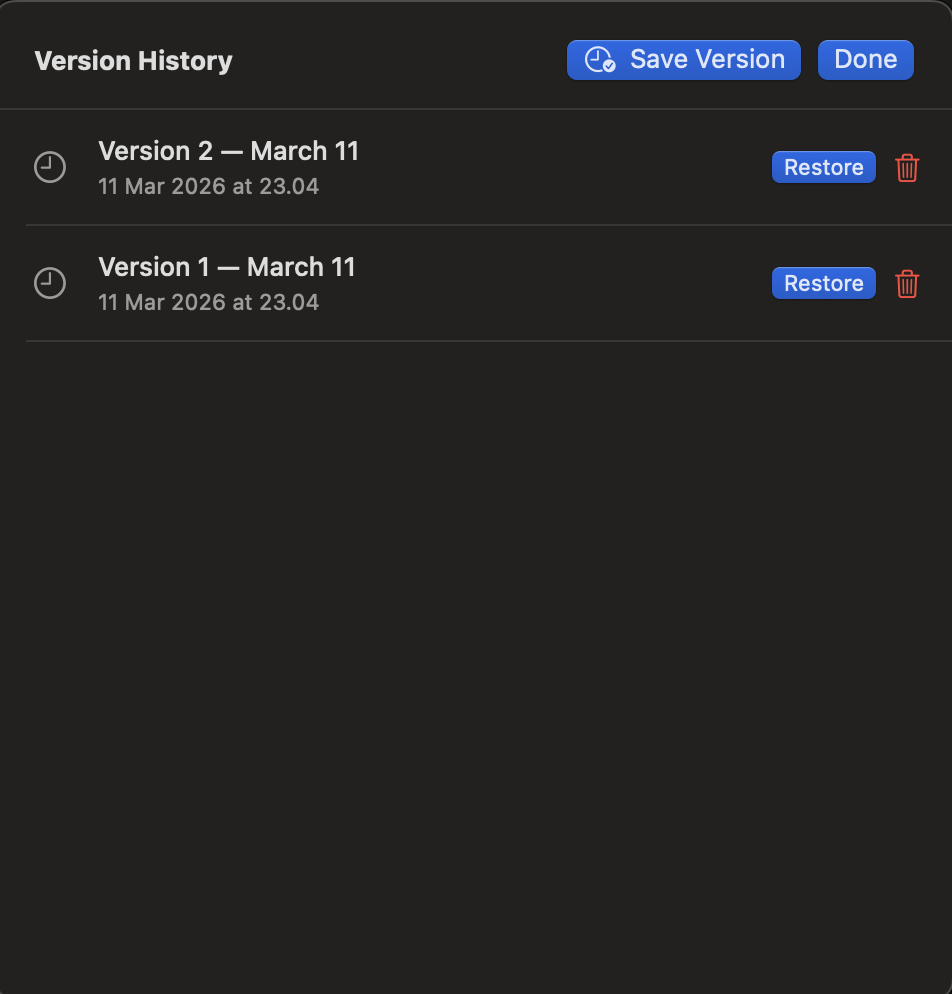Click the Version 1 timestamp text
Image resolution: width=952 pixels, height=994 pixels.
tap(208, 302)
